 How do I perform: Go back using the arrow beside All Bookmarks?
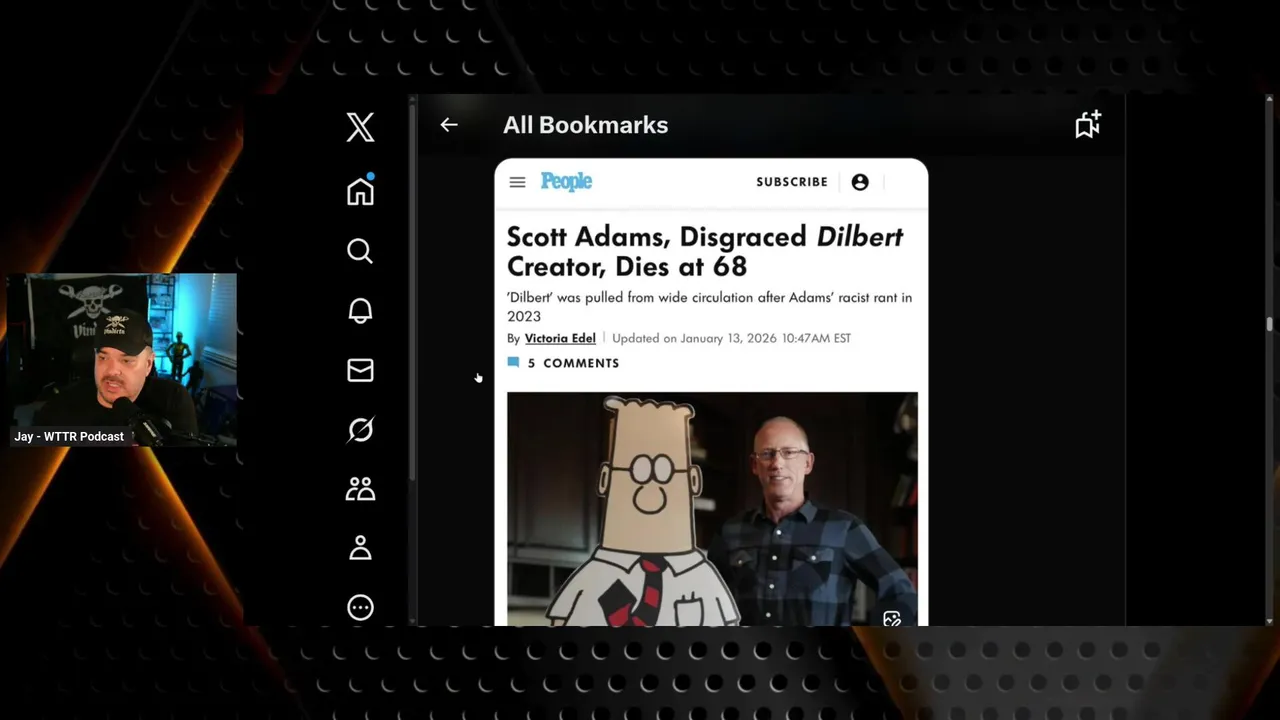click(448, 125)
